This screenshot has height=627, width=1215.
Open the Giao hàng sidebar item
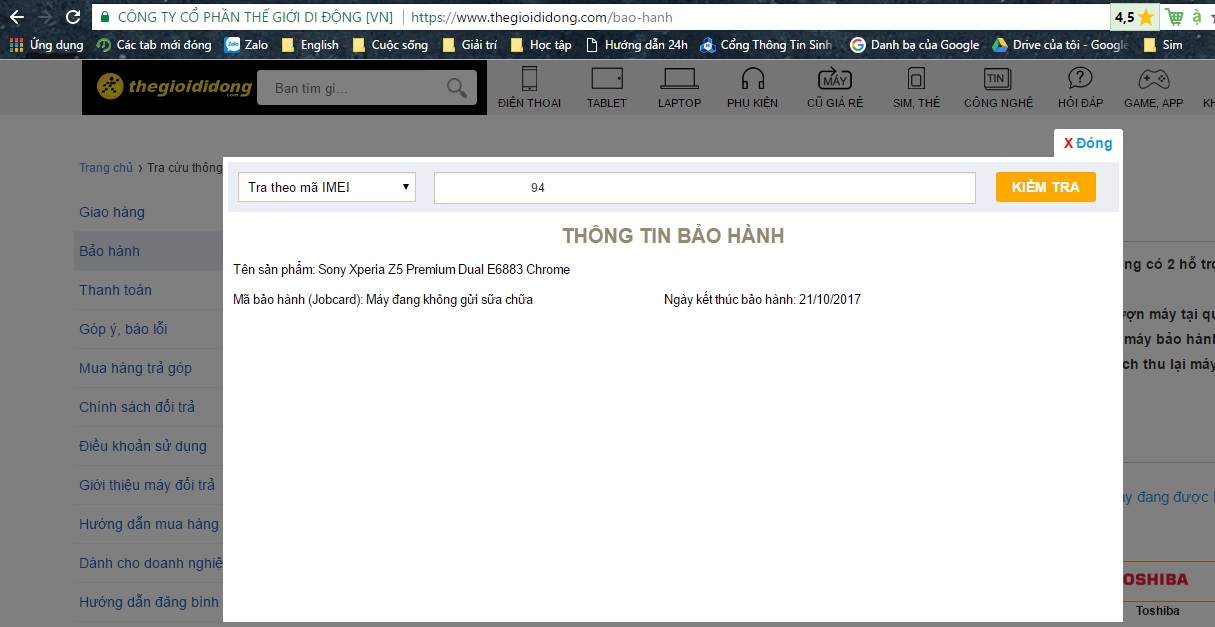pos(112,212)
